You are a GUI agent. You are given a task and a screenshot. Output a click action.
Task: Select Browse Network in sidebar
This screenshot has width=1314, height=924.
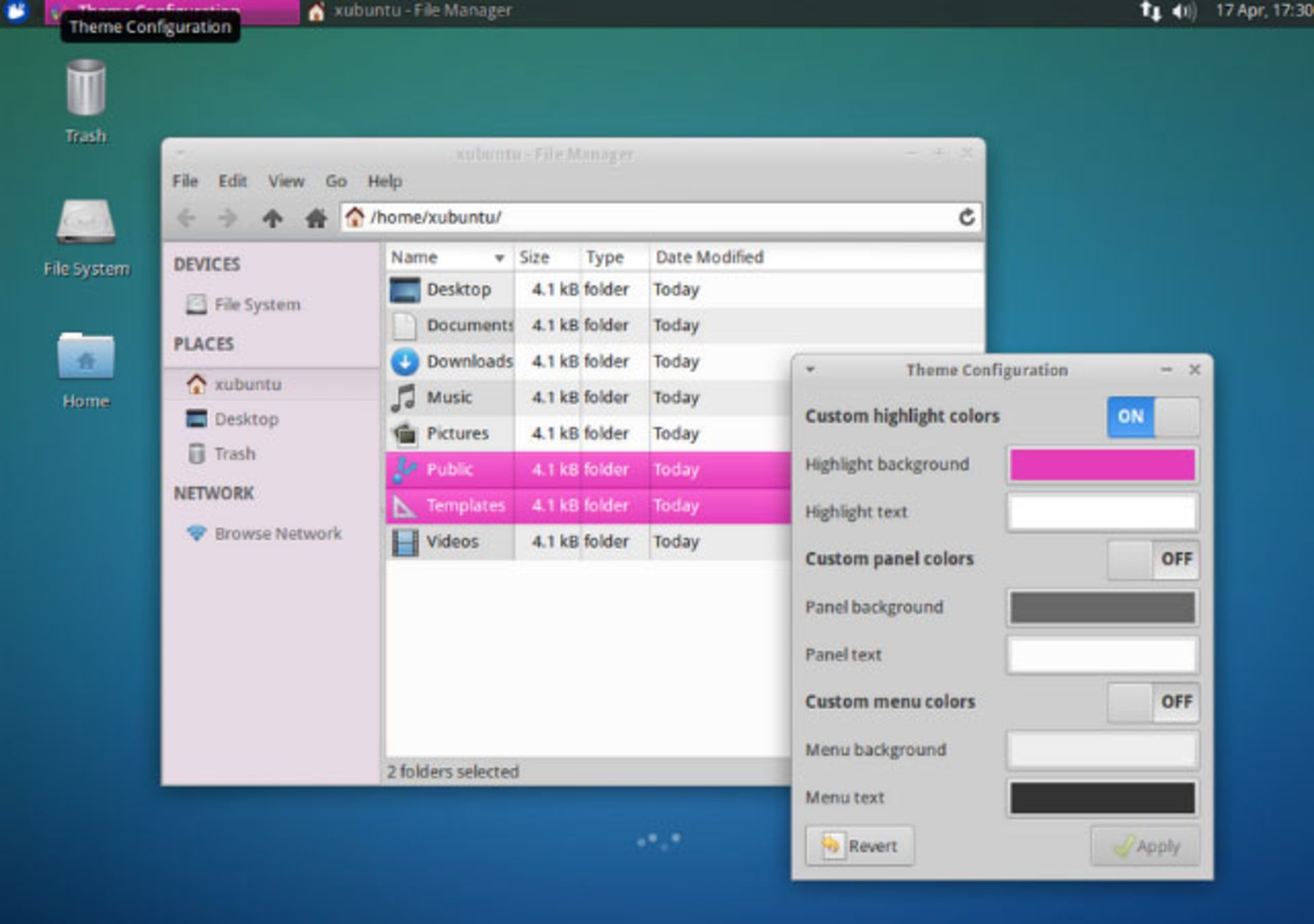coord(277,533)
